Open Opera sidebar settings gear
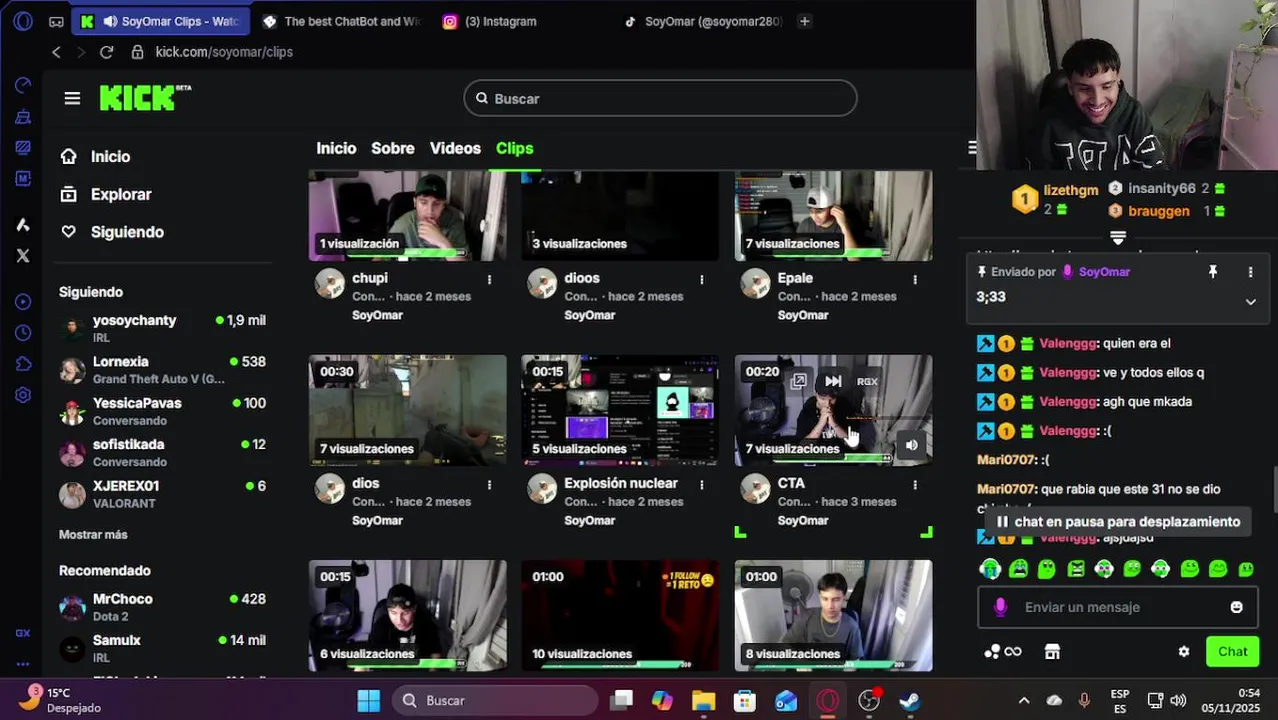This screenshot has height=720, width=1278. 23,395
